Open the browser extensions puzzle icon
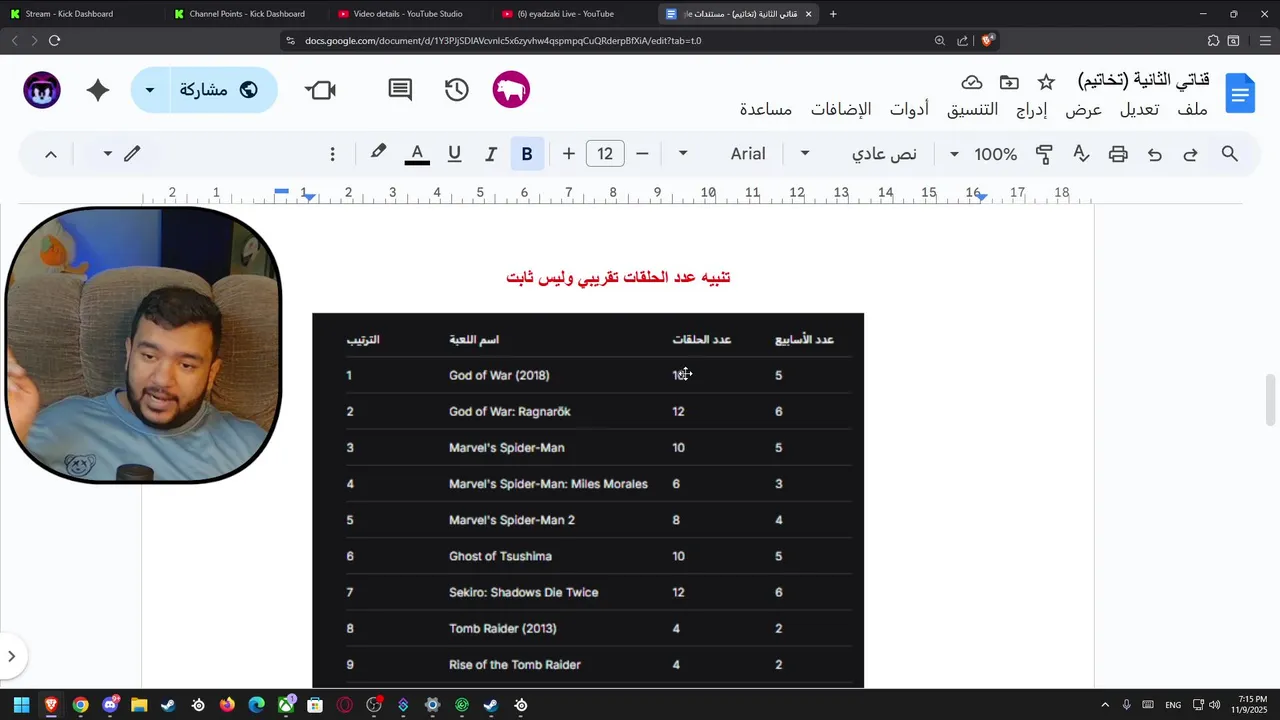This screenshot has width=1280, height=720. 1213,41
